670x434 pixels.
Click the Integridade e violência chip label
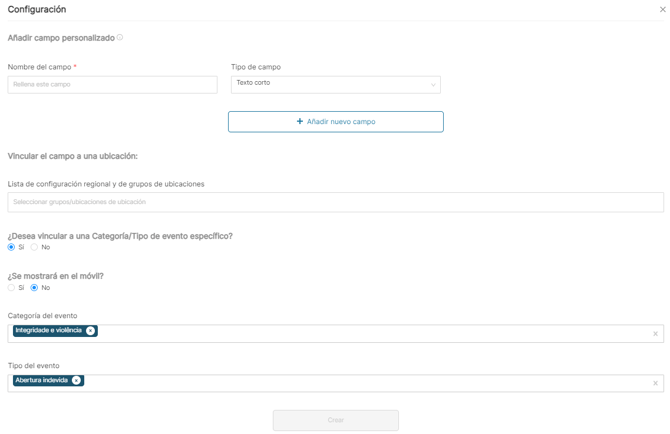49,331
